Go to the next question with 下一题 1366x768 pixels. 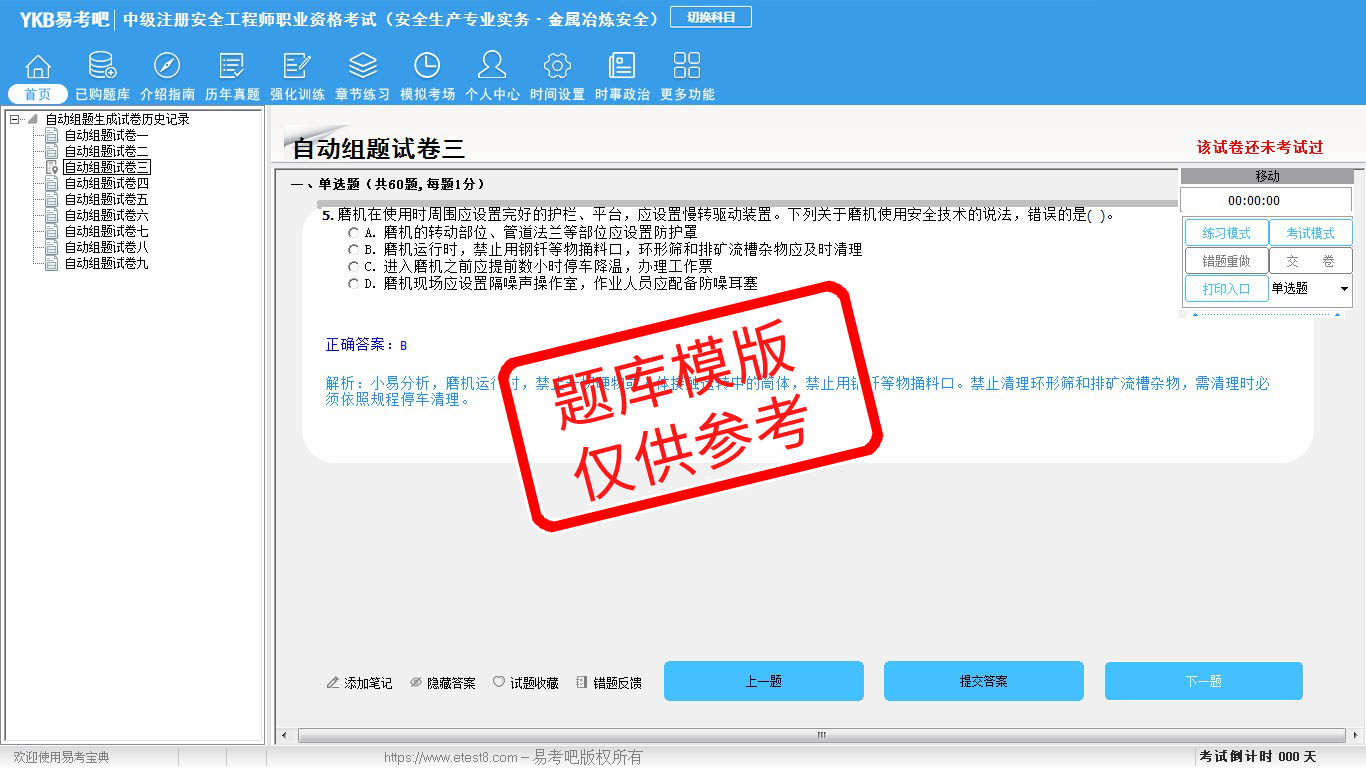[x=1203, y=681]
